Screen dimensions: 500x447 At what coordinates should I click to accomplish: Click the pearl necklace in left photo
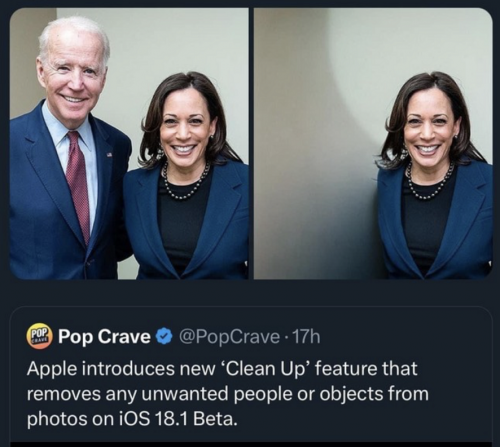[x=186, y=183]
